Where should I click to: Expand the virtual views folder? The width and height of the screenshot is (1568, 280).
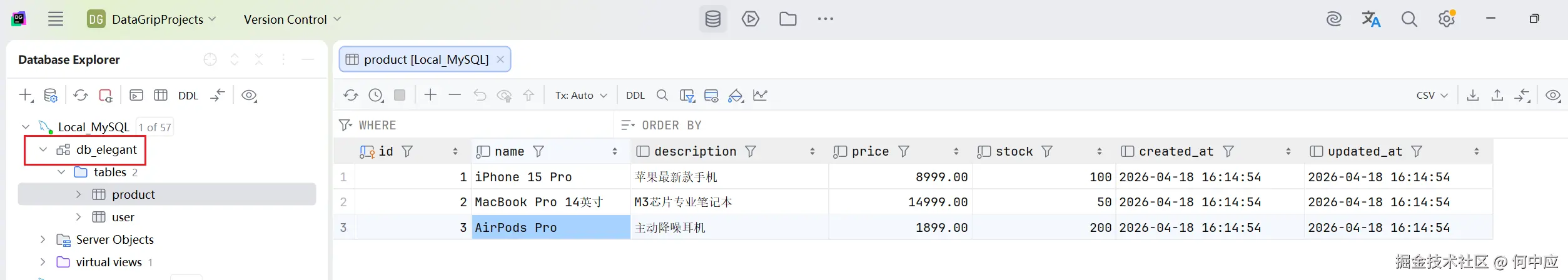[x=43, y=262]
